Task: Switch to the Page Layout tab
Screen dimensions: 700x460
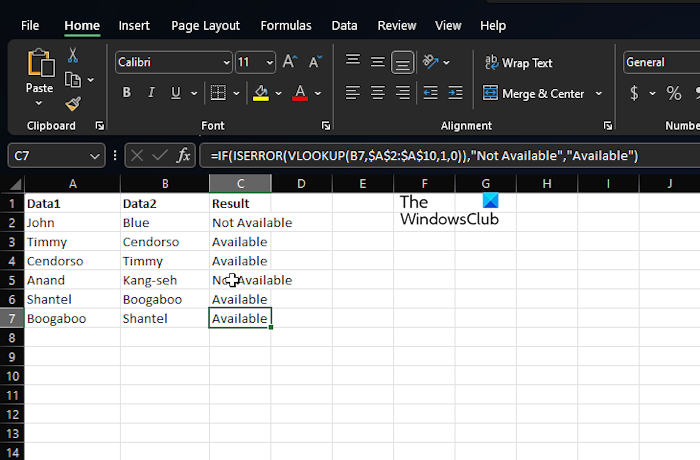Action: click(x=205, y=25)
